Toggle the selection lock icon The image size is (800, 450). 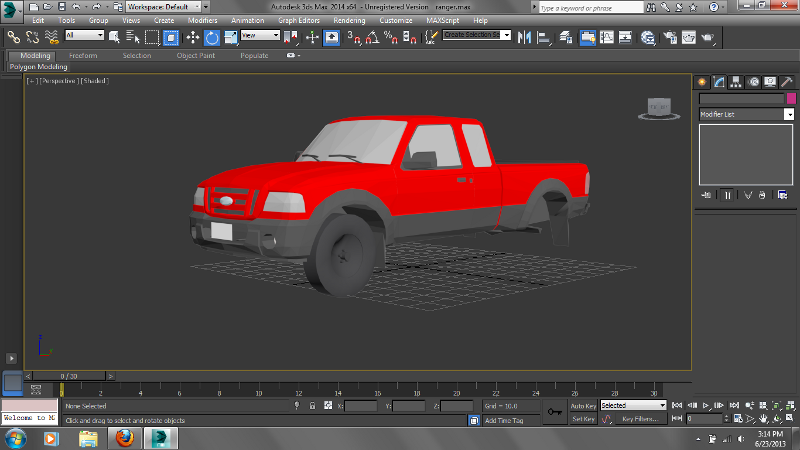313,406
